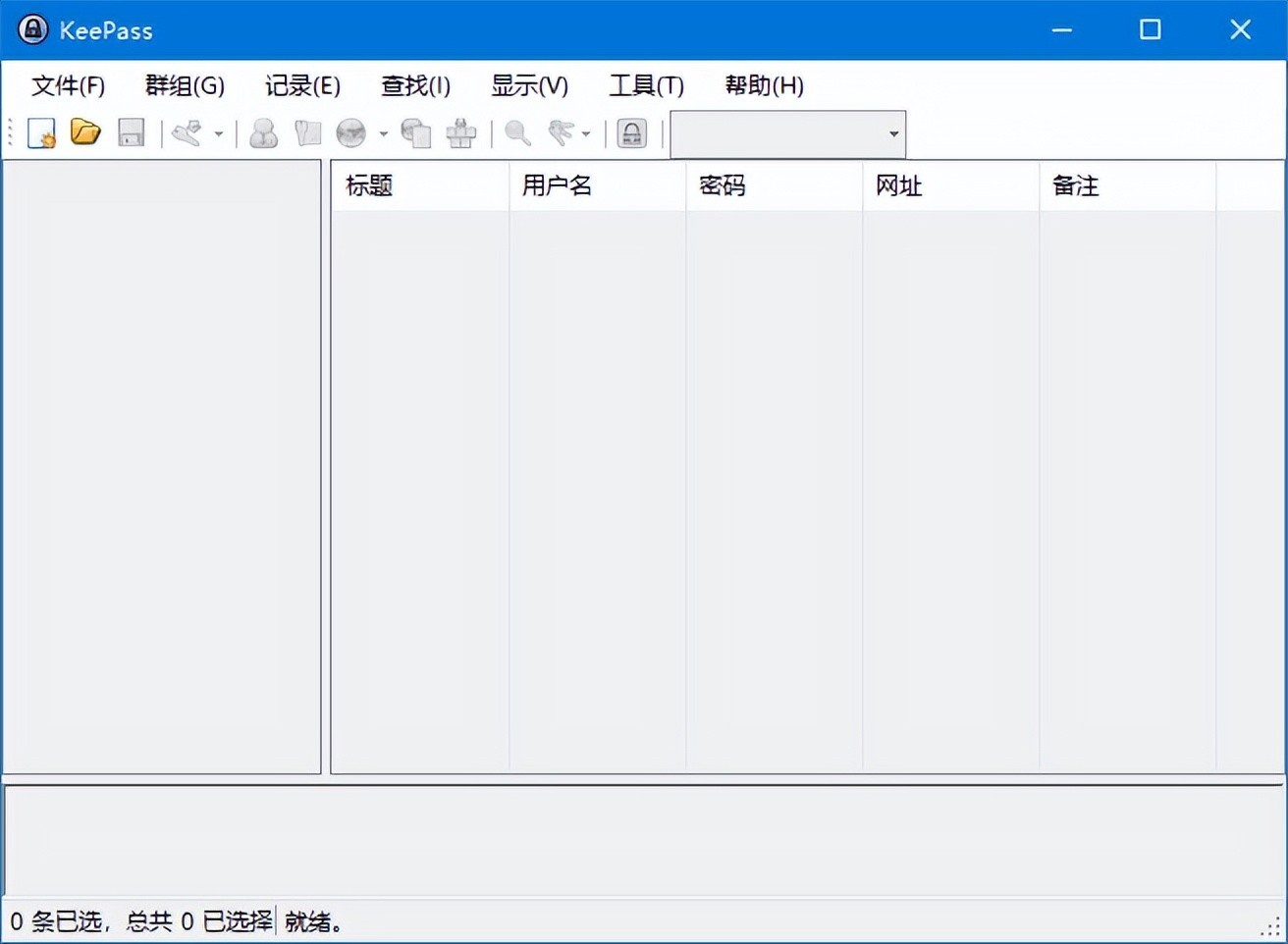Click the status text 0 条已选, 总共 0 已选择
Image resolution: width=1288 pixels, height=944 pixels.
pos(141,921)
